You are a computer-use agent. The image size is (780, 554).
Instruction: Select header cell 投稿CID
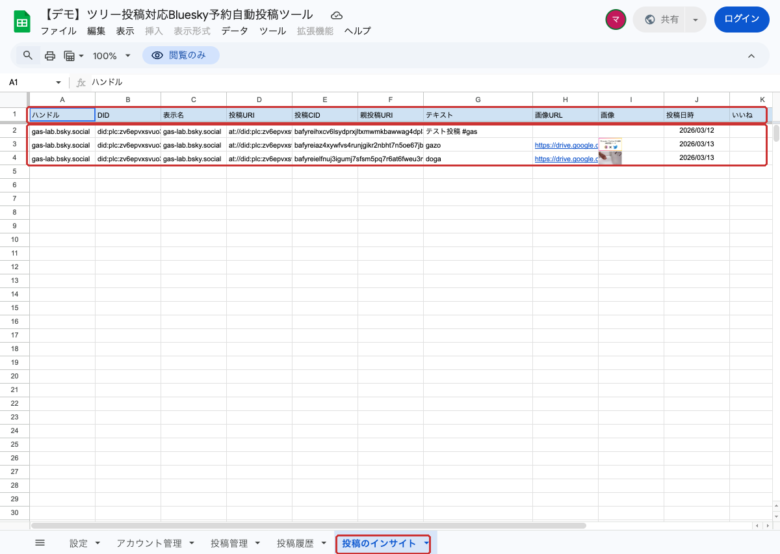(x=325, y=115)
